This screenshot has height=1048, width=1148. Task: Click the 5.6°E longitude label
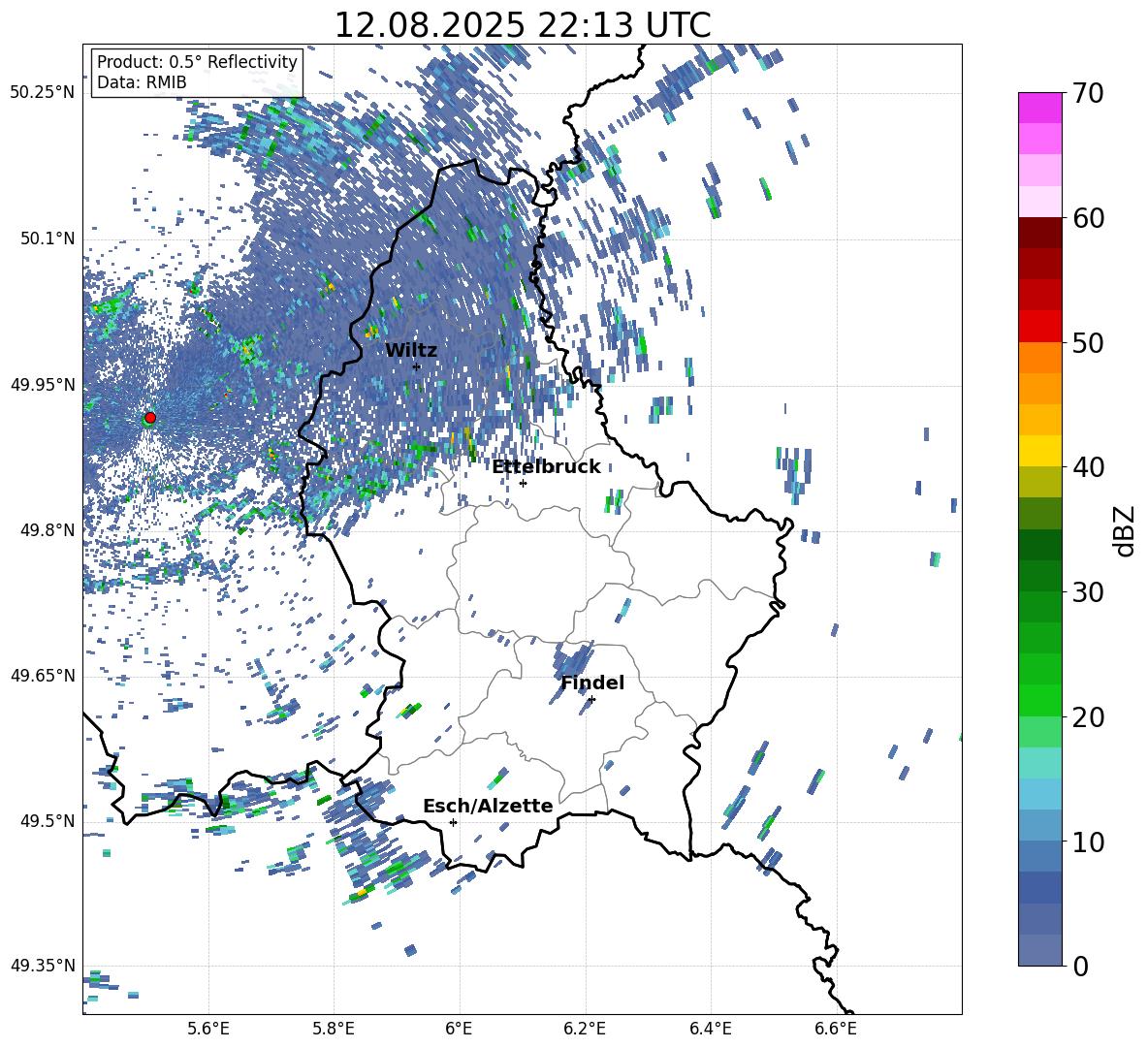(208, 1029)
